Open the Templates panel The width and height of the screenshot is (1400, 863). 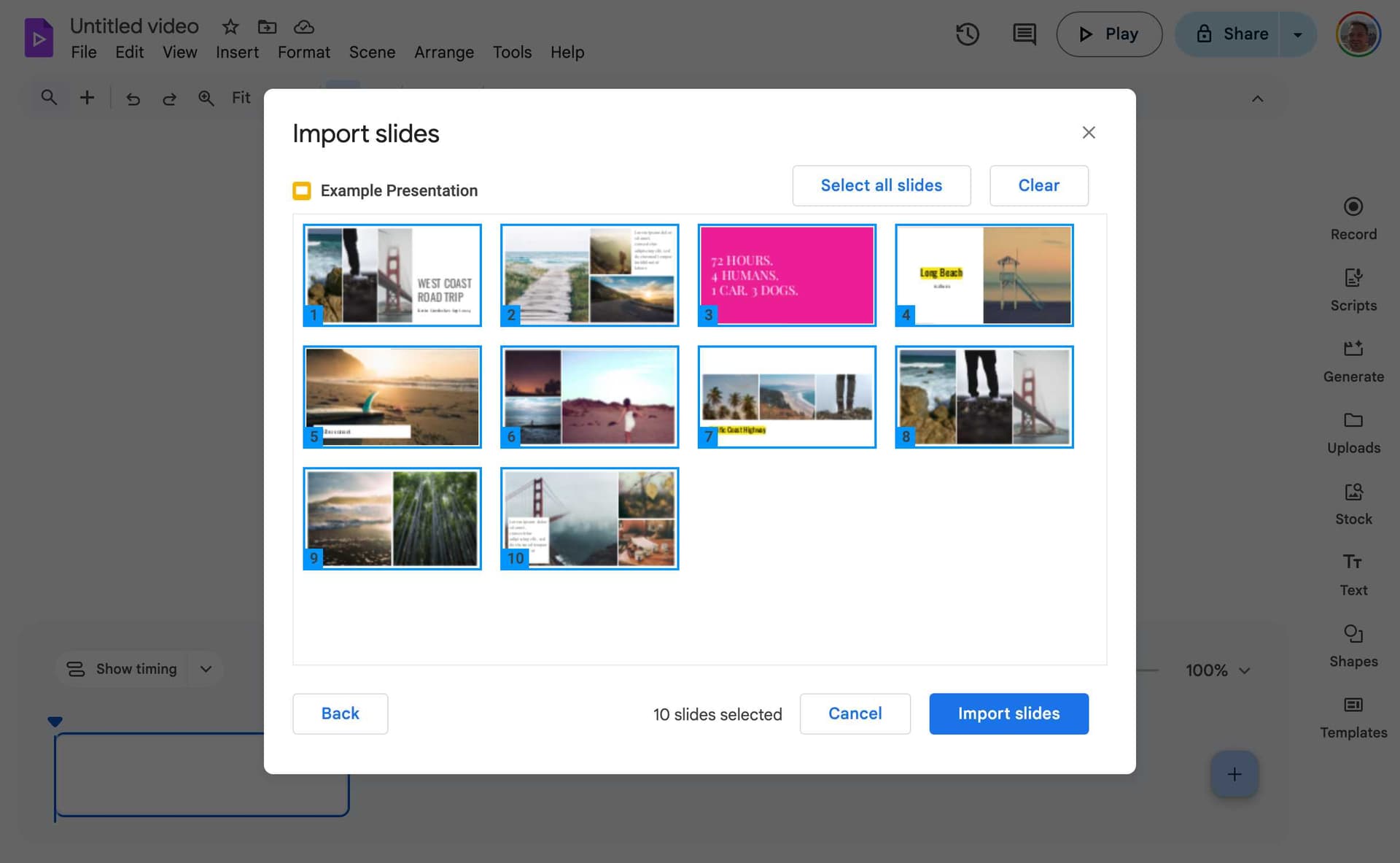(1353, 716)
